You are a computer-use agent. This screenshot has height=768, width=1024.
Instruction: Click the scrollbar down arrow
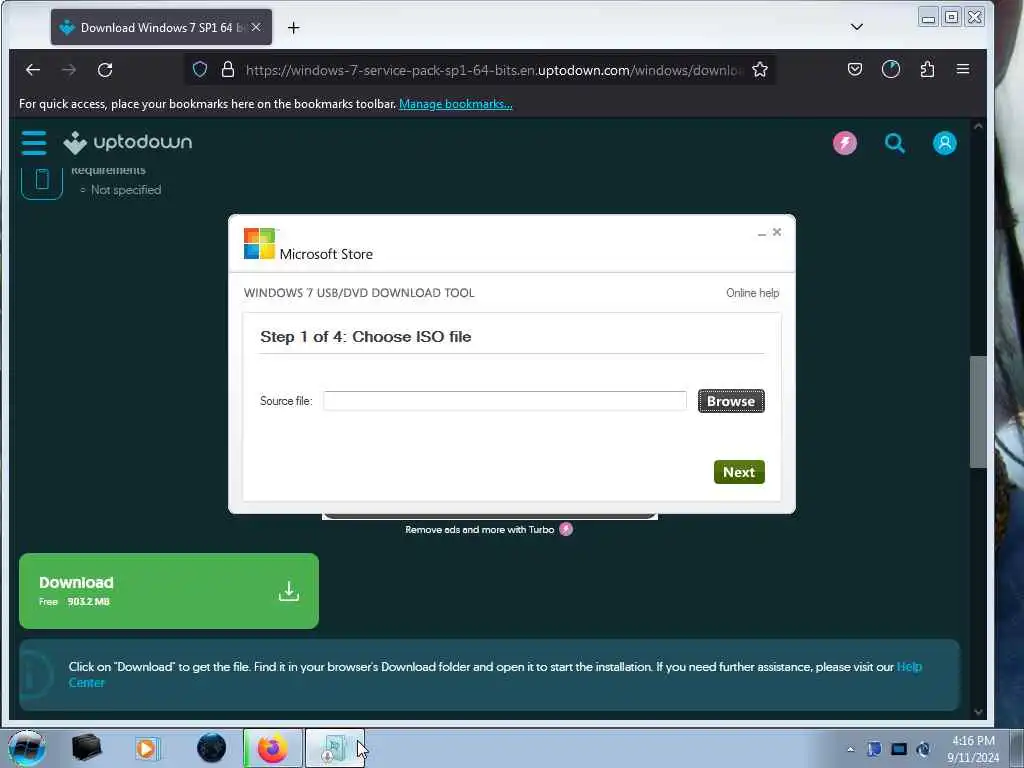pyautogui.click(x=978, y=712)
